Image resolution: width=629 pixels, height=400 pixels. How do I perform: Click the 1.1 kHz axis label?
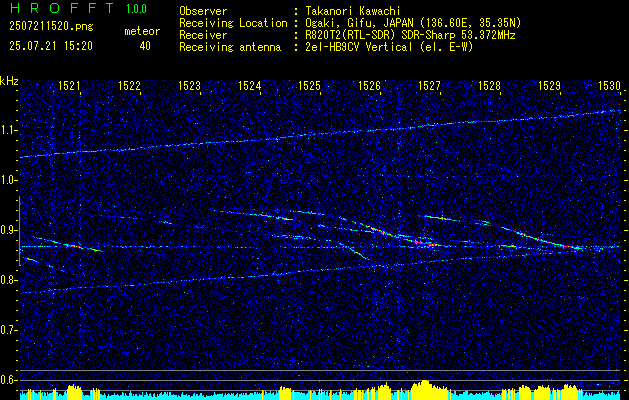coord(9,130)
